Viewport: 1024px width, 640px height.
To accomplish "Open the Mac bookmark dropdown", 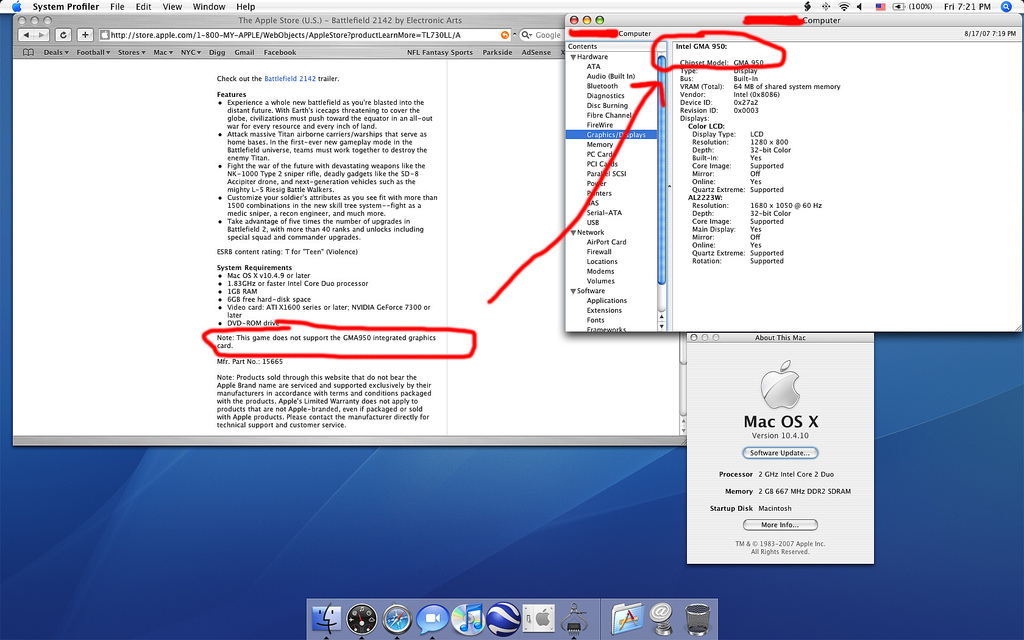I will click(163, 52).
